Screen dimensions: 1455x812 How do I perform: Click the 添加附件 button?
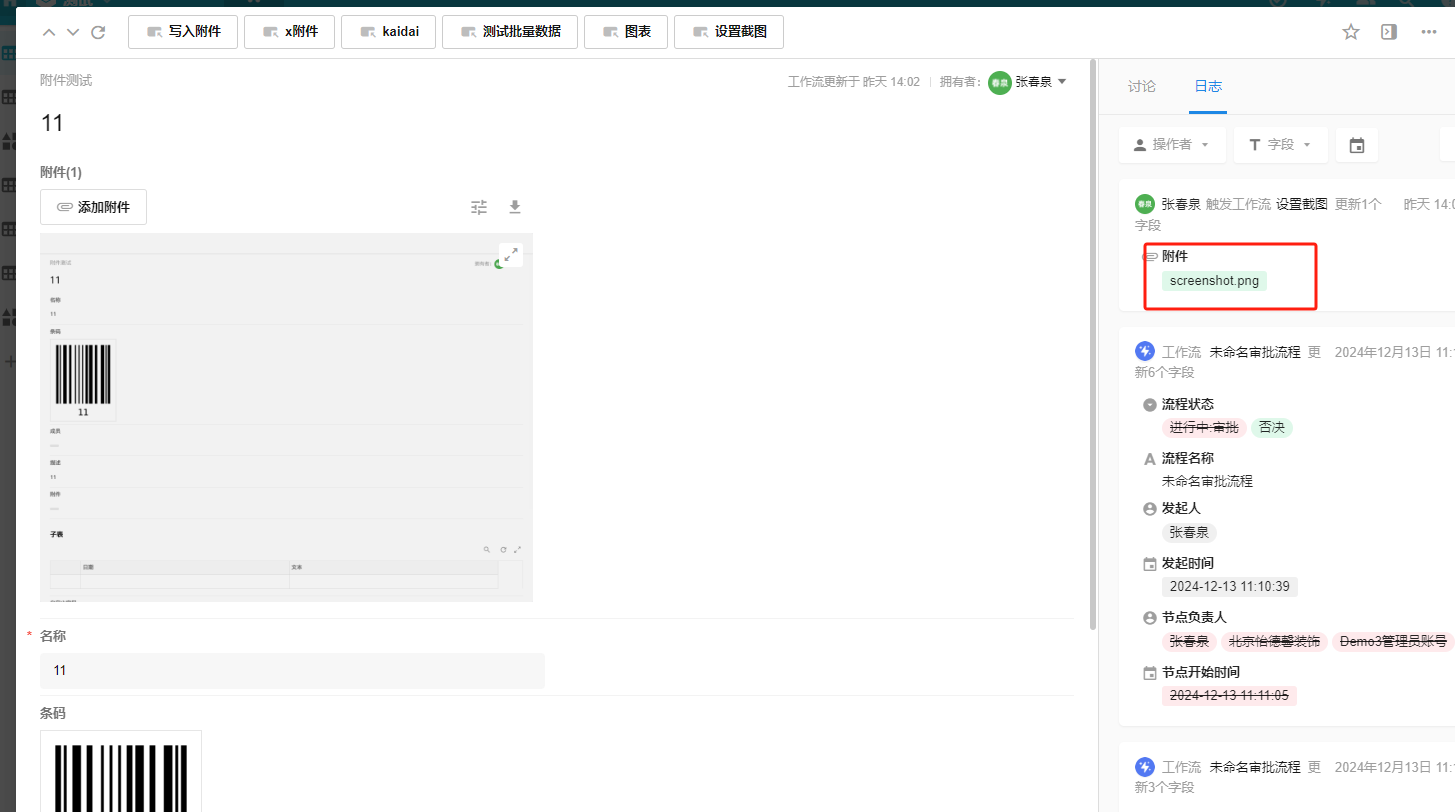point(93,207)
